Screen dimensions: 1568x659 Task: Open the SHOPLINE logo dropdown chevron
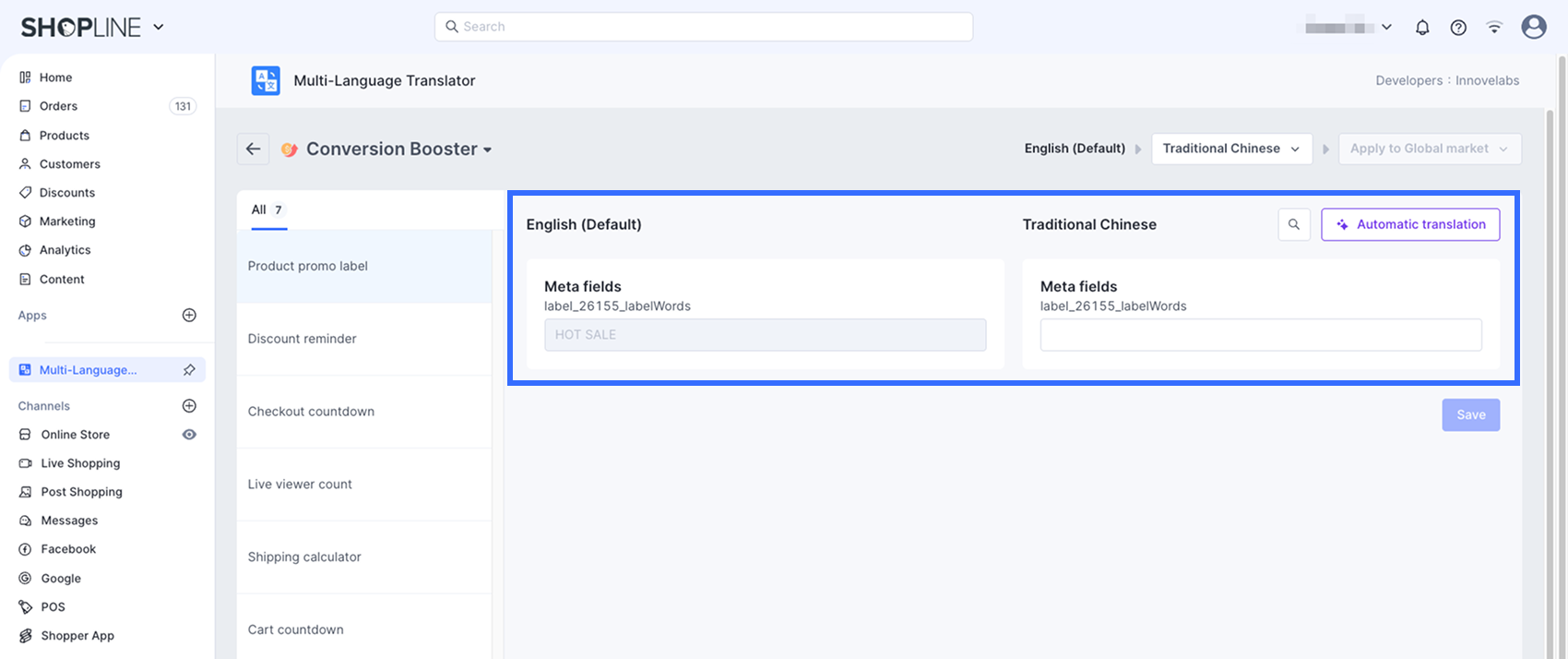(159, 27)
